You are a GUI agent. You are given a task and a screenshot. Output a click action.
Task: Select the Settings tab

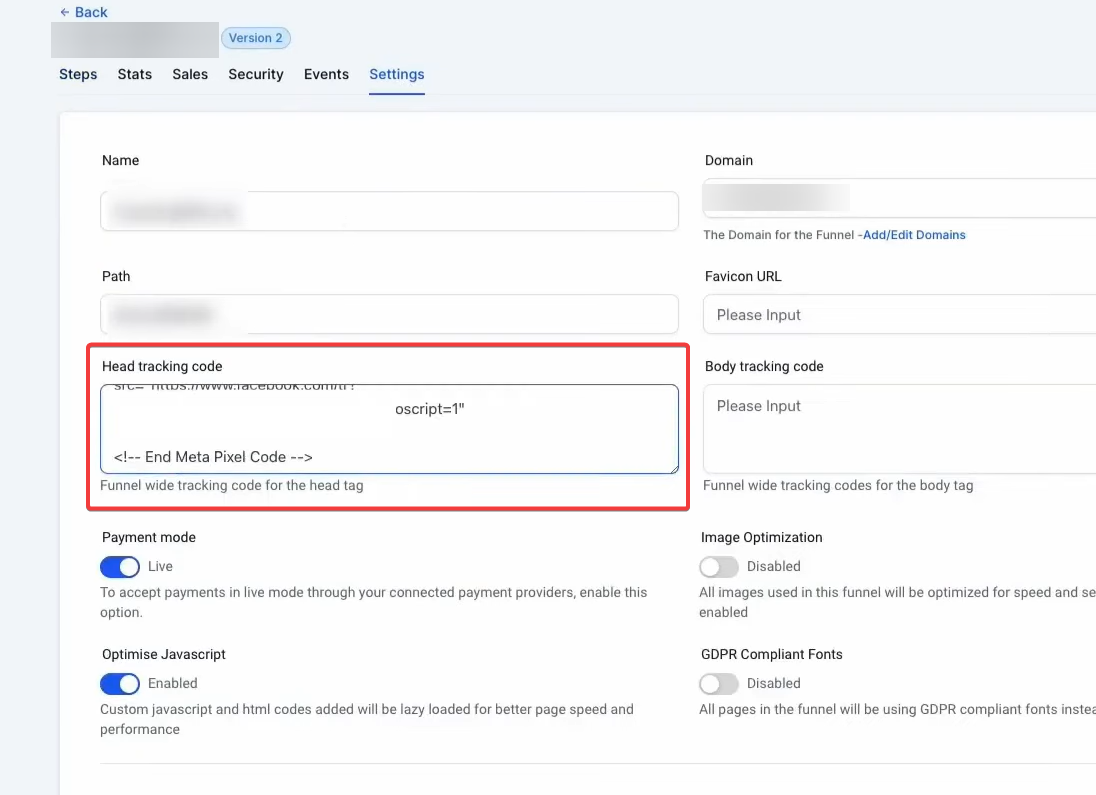coord(397,74)
